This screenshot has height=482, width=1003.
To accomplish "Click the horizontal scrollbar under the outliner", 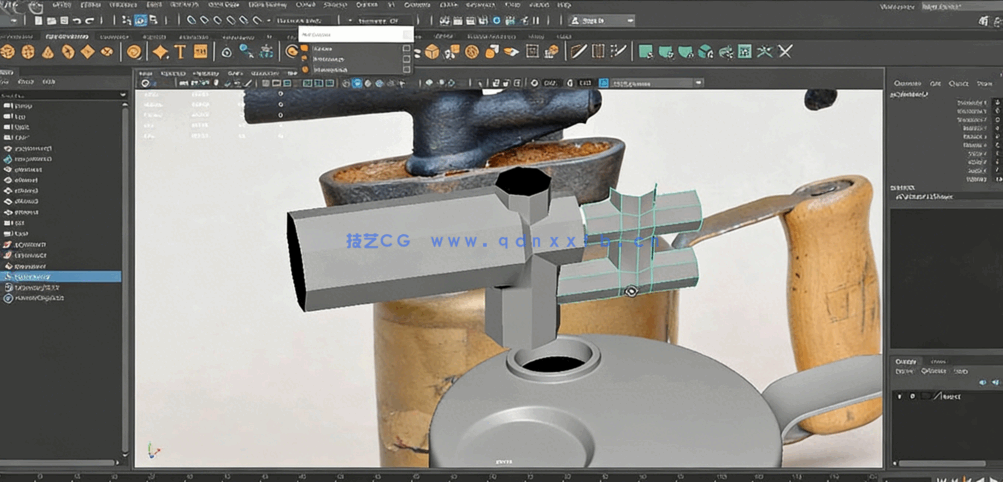I will pos(59,462).
